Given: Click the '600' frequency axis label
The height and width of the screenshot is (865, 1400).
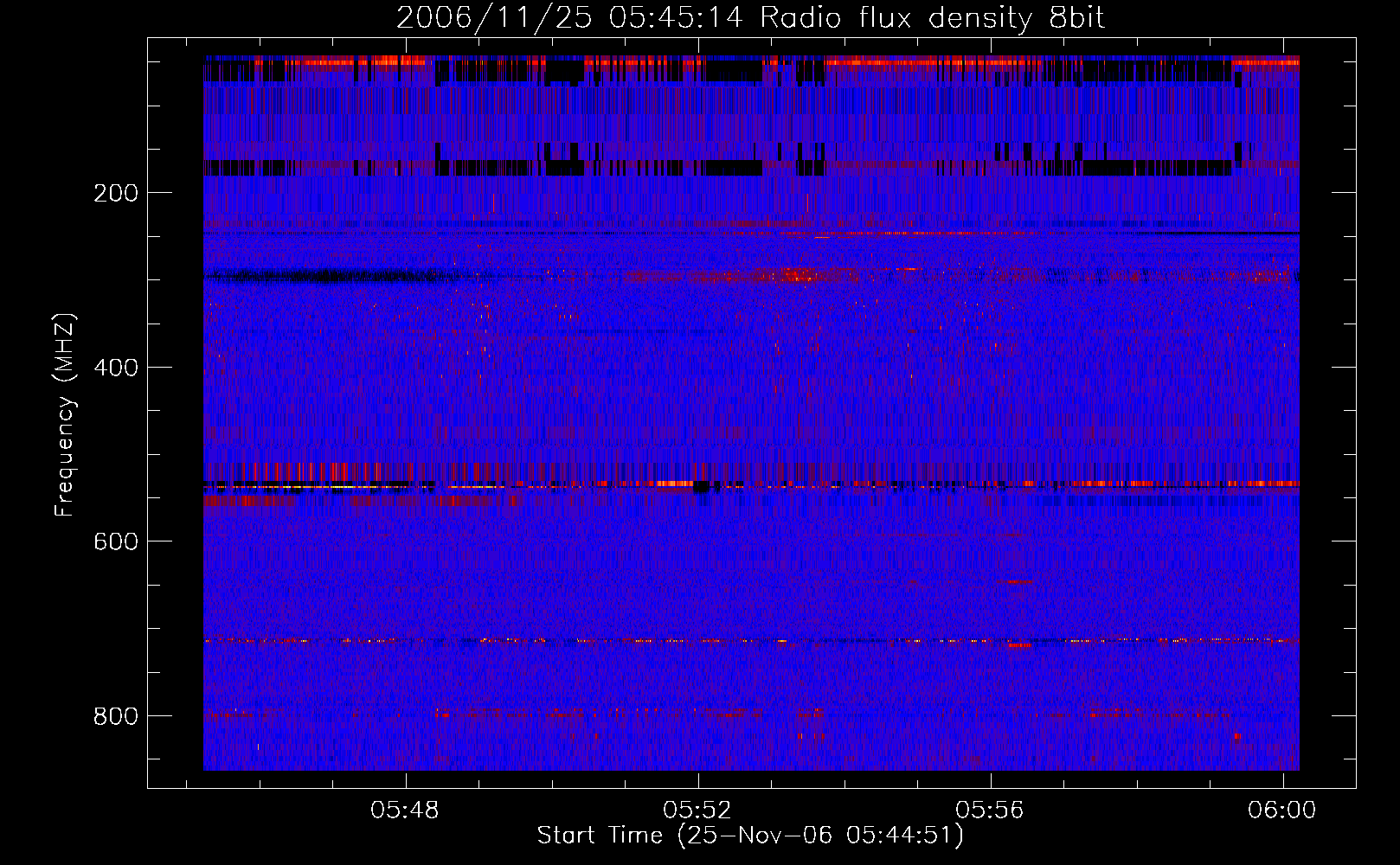Looking at the screenshot, I should click(116, 541).
